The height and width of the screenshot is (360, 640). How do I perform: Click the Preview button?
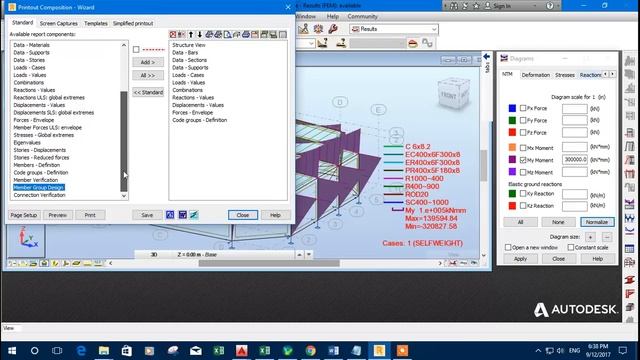click(58, 215)
